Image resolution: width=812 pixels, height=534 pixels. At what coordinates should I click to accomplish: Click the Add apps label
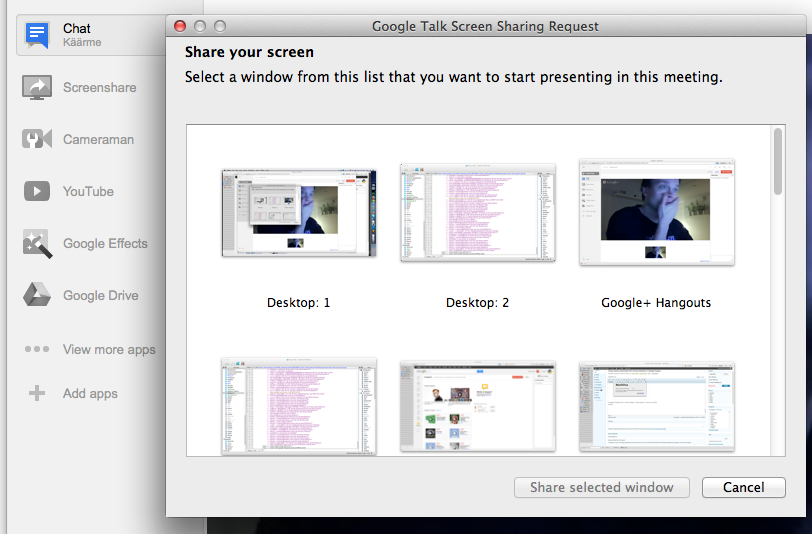coord(90,394)
